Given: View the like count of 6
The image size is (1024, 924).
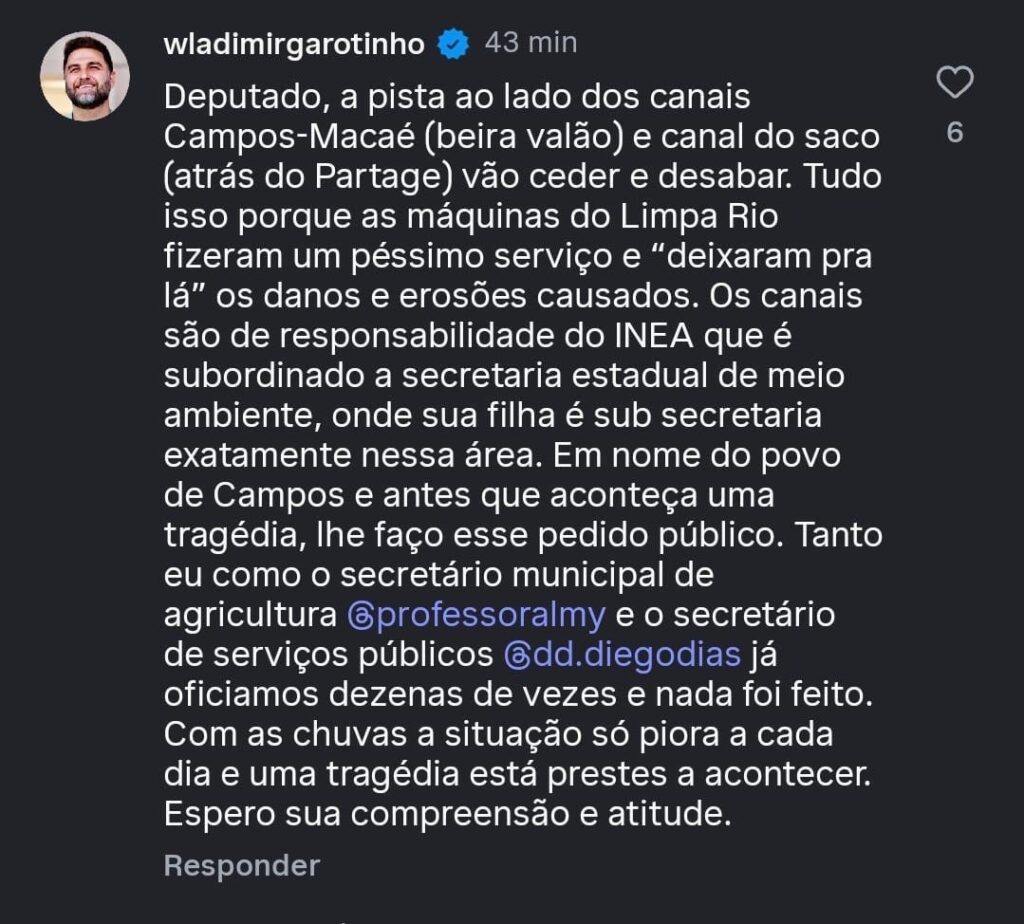Looking at the screenshot, I should (954, 133).
